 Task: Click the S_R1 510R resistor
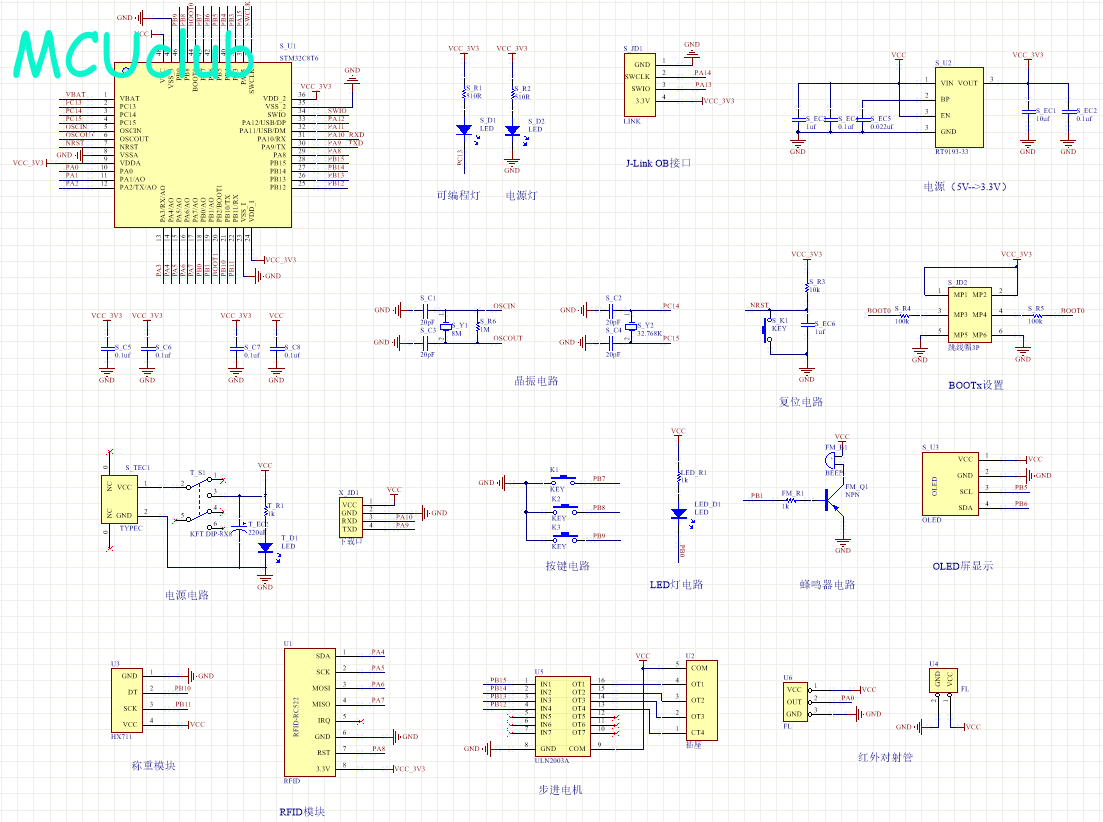tap(464, 93)
